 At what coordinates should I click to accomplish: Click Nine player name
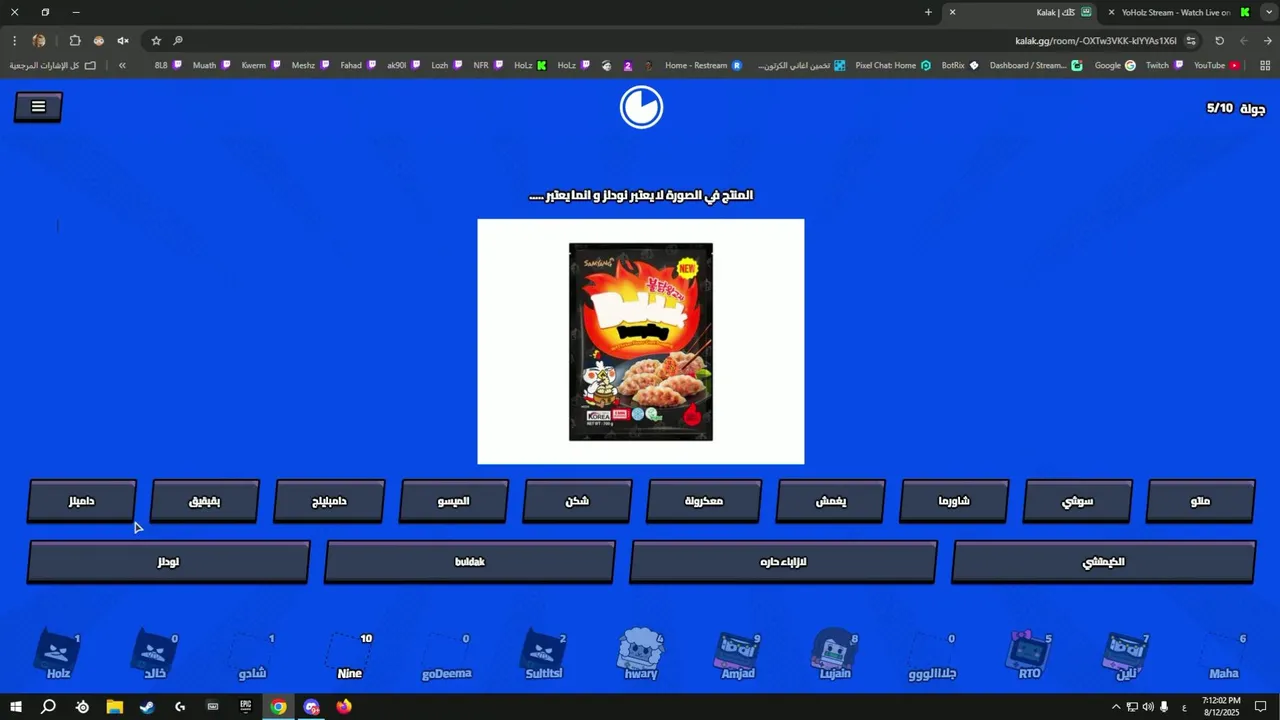click(350, 674)
